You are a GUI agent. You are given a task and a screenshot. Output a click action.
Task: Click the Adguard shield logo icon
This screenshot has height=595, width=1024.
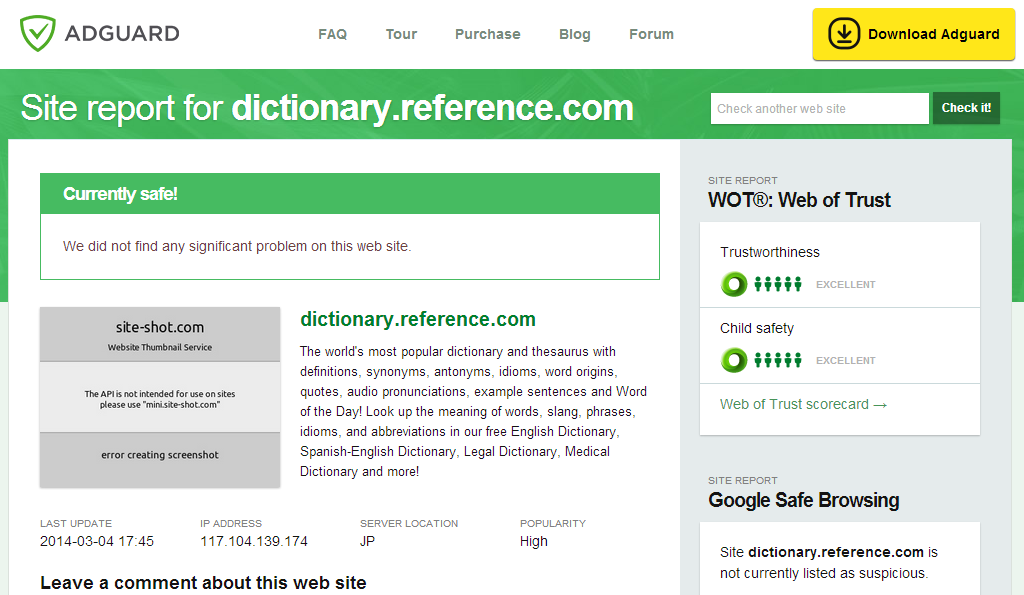39,33
